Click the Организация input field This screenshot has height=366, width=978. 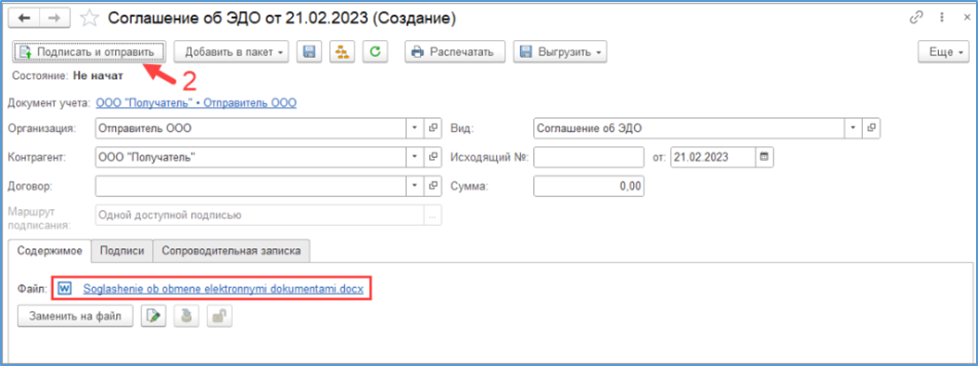tap(251, 129)
